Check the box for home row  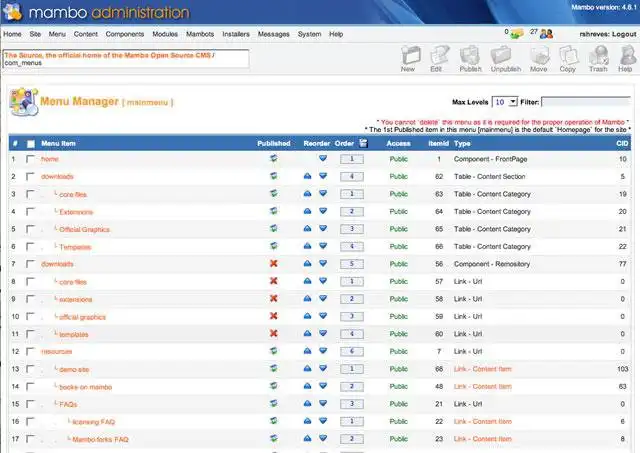[30, 159]
